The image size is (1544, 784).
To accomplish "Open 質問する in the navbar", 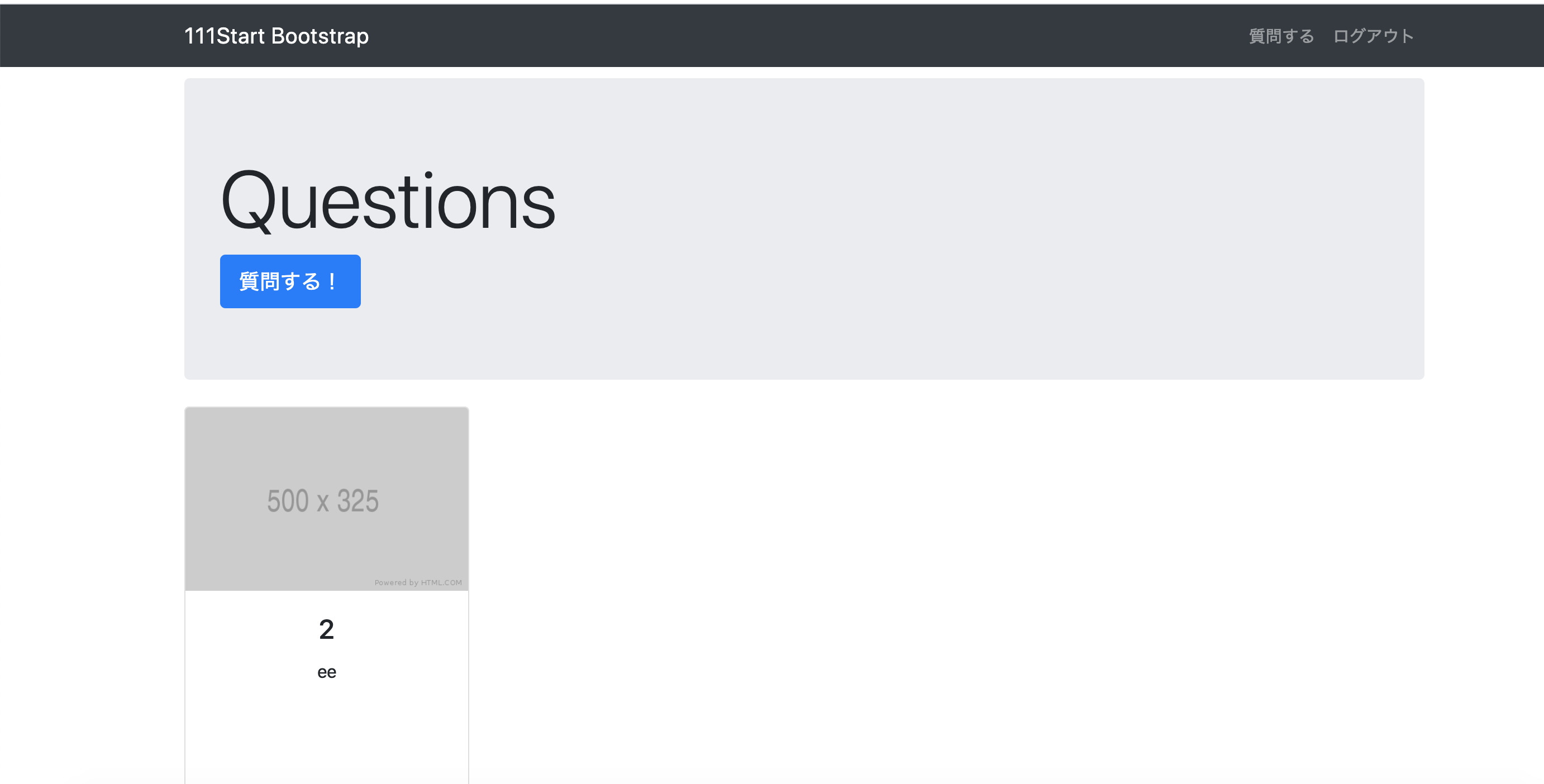I will [x=1281, y=36].
